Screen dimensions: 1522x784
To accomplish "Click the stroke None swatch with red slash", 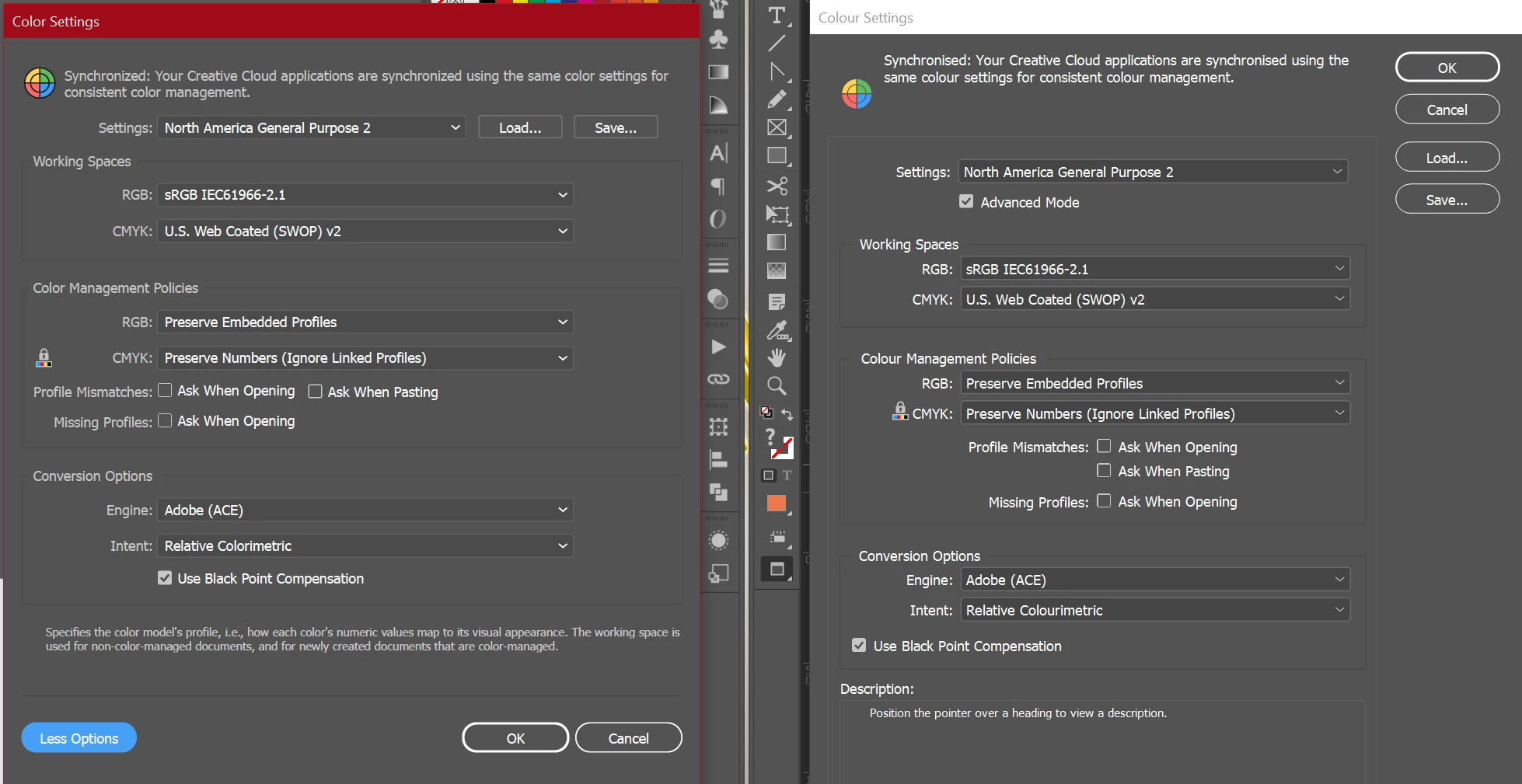I will 783,448.
